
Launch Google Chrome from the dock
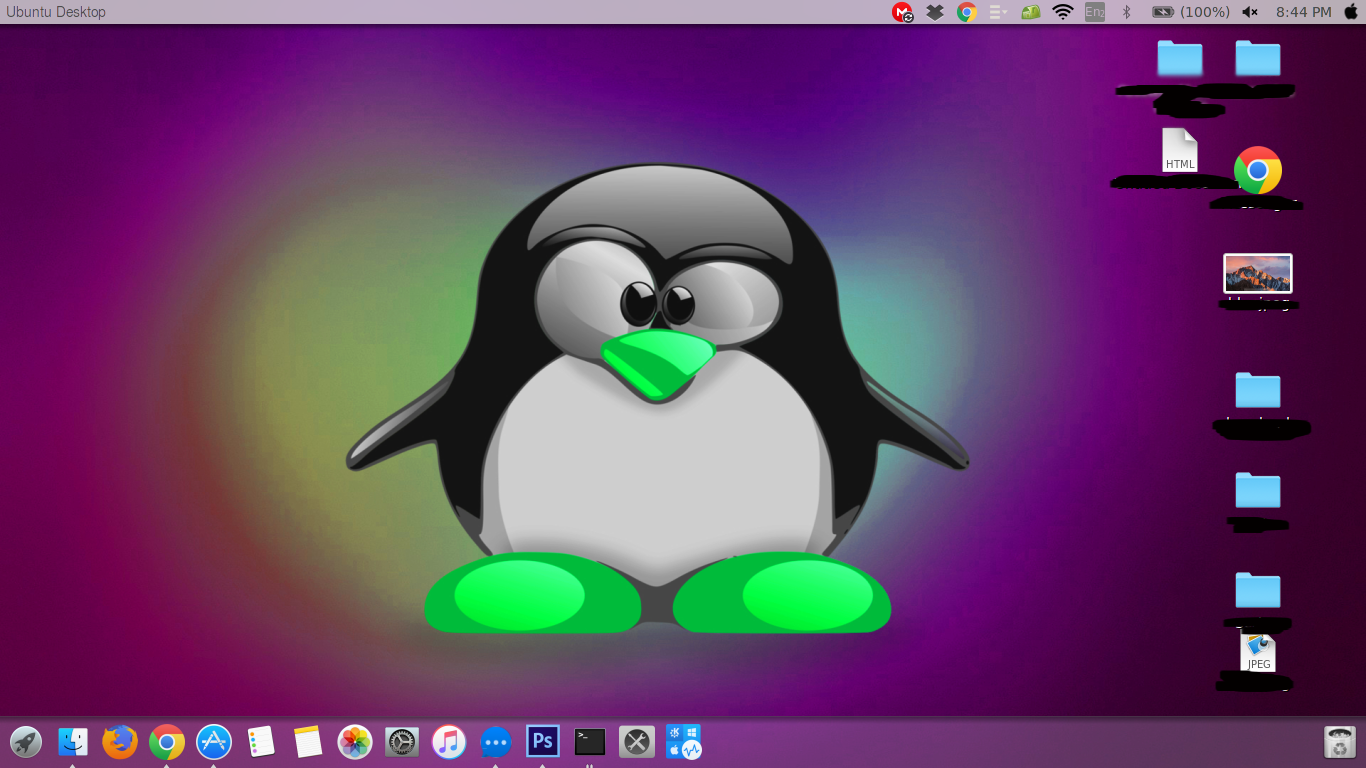(x=167, y=742)
